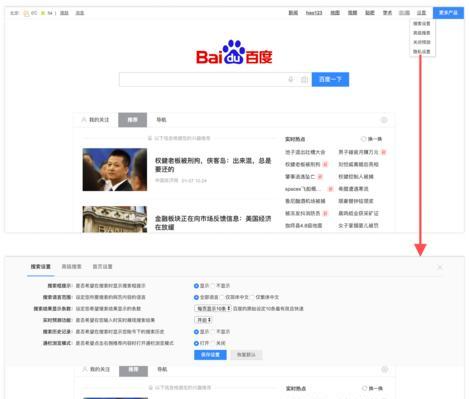Click the 保存设置 button

point(210,355)
